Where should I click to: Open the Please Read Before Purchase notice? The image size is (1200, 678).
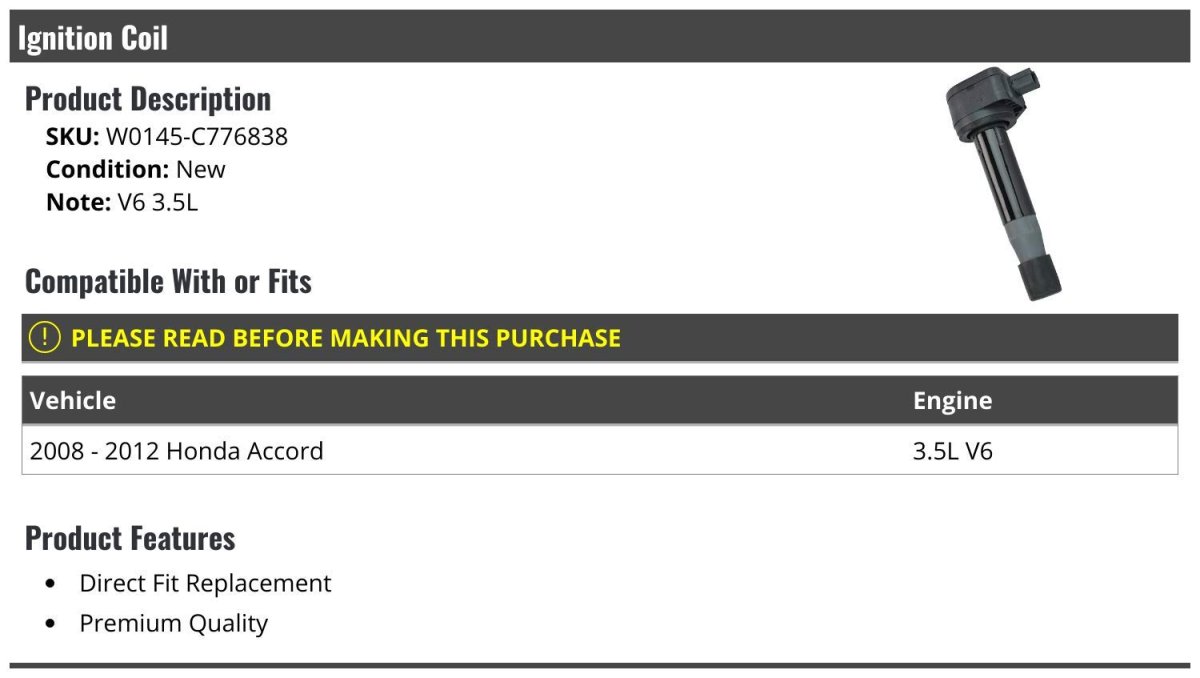[x=346, y=338]
